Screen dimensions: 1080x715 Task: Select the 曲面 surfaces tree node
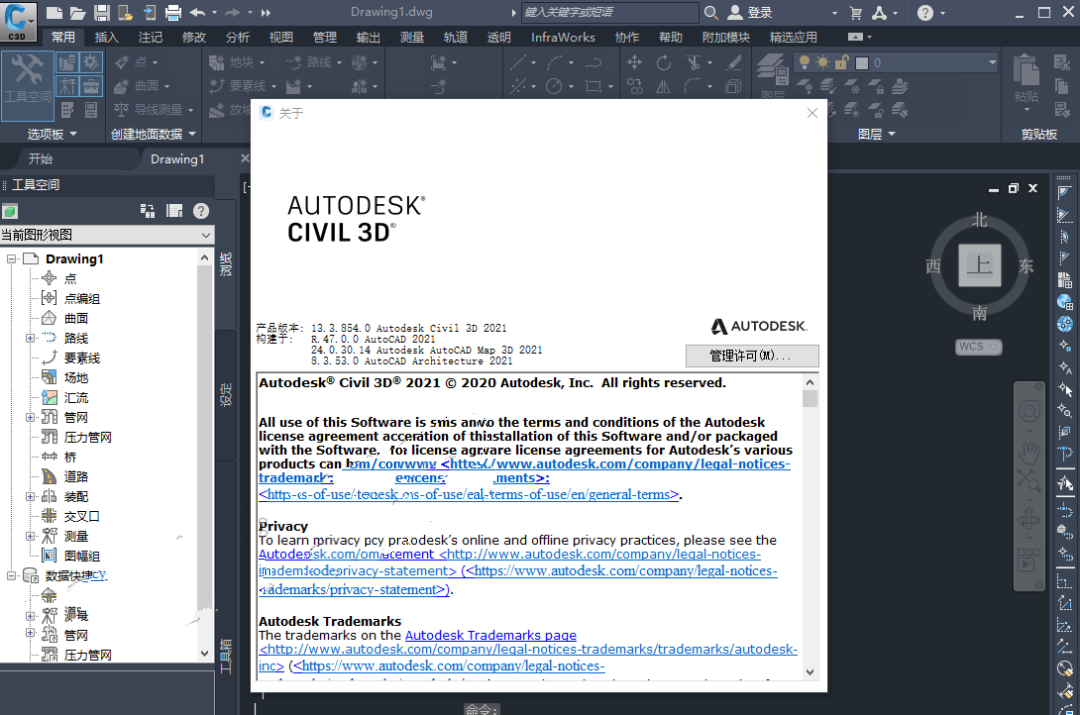(x=76, y=318)
